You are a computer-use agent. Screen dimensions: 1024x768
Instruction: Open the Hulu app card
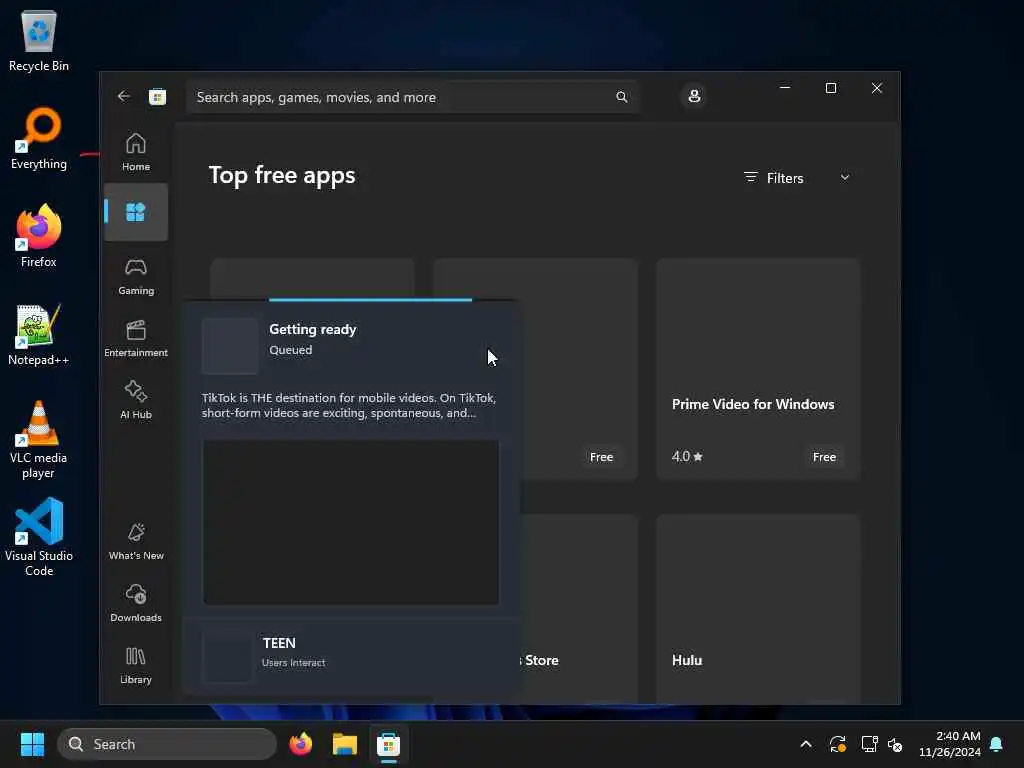[x=758, y=609]
